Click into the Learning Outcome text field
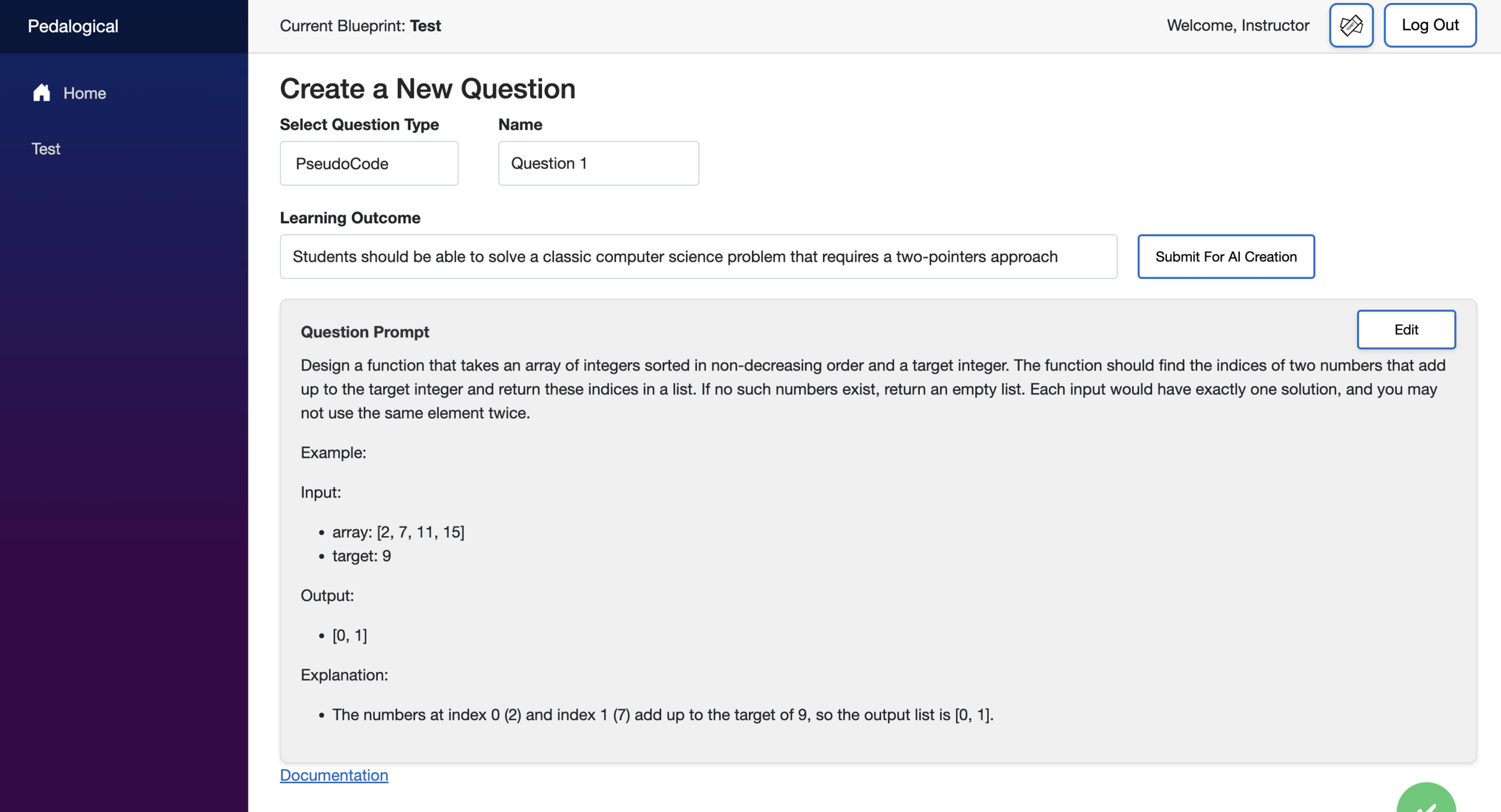The width and height of the screenshot is (1501, 812). pos(698,257)
